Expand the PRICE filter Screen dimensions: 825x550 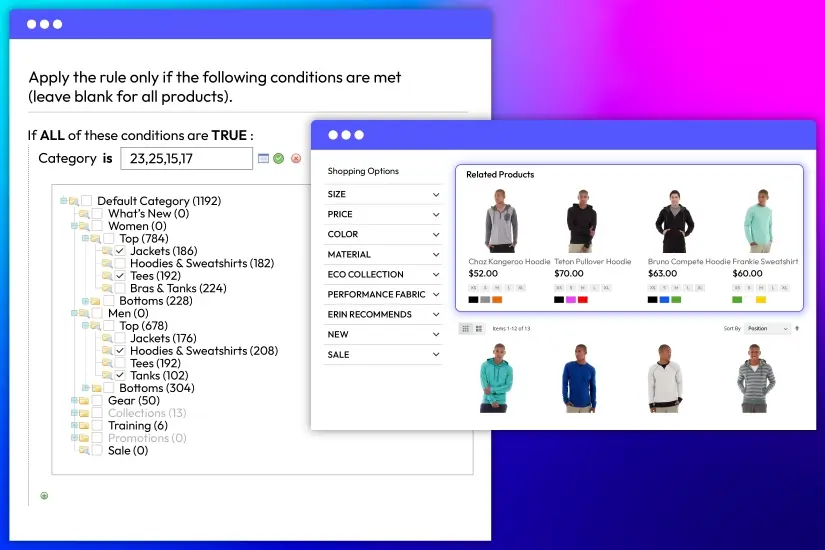pos(383,214)
